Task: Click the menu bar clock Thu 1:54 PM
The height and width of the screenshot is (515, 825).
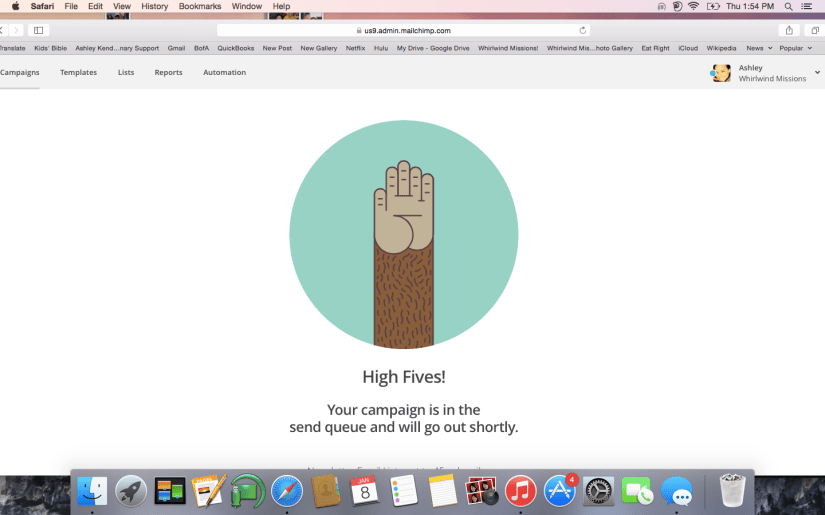Action: tap(750, 6)
